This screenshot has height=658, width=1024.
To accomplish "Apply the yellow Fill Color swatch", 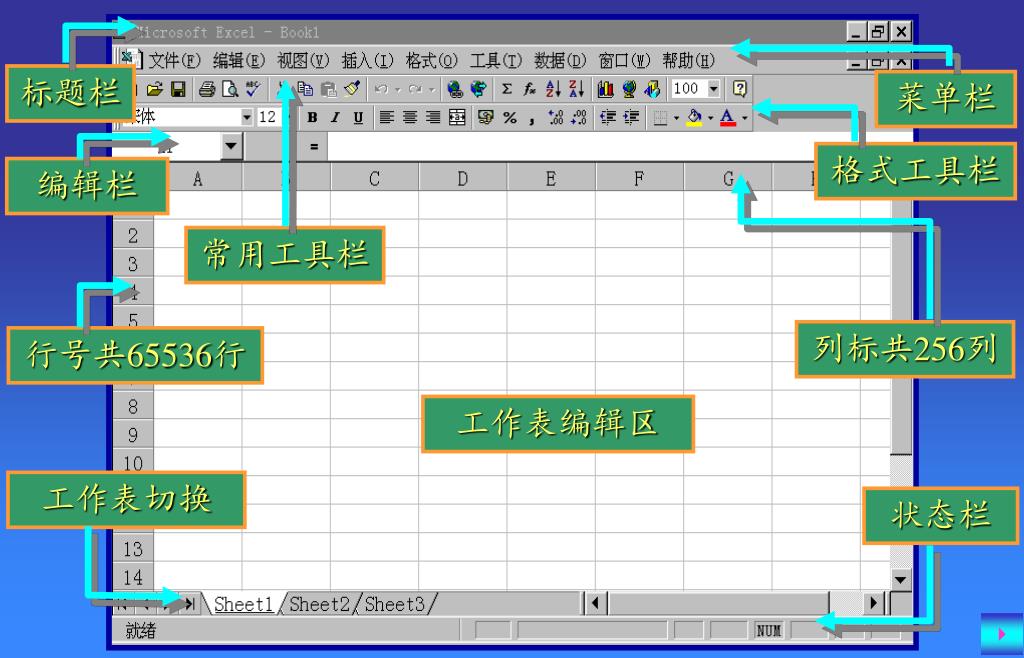I will click(694, 118).
